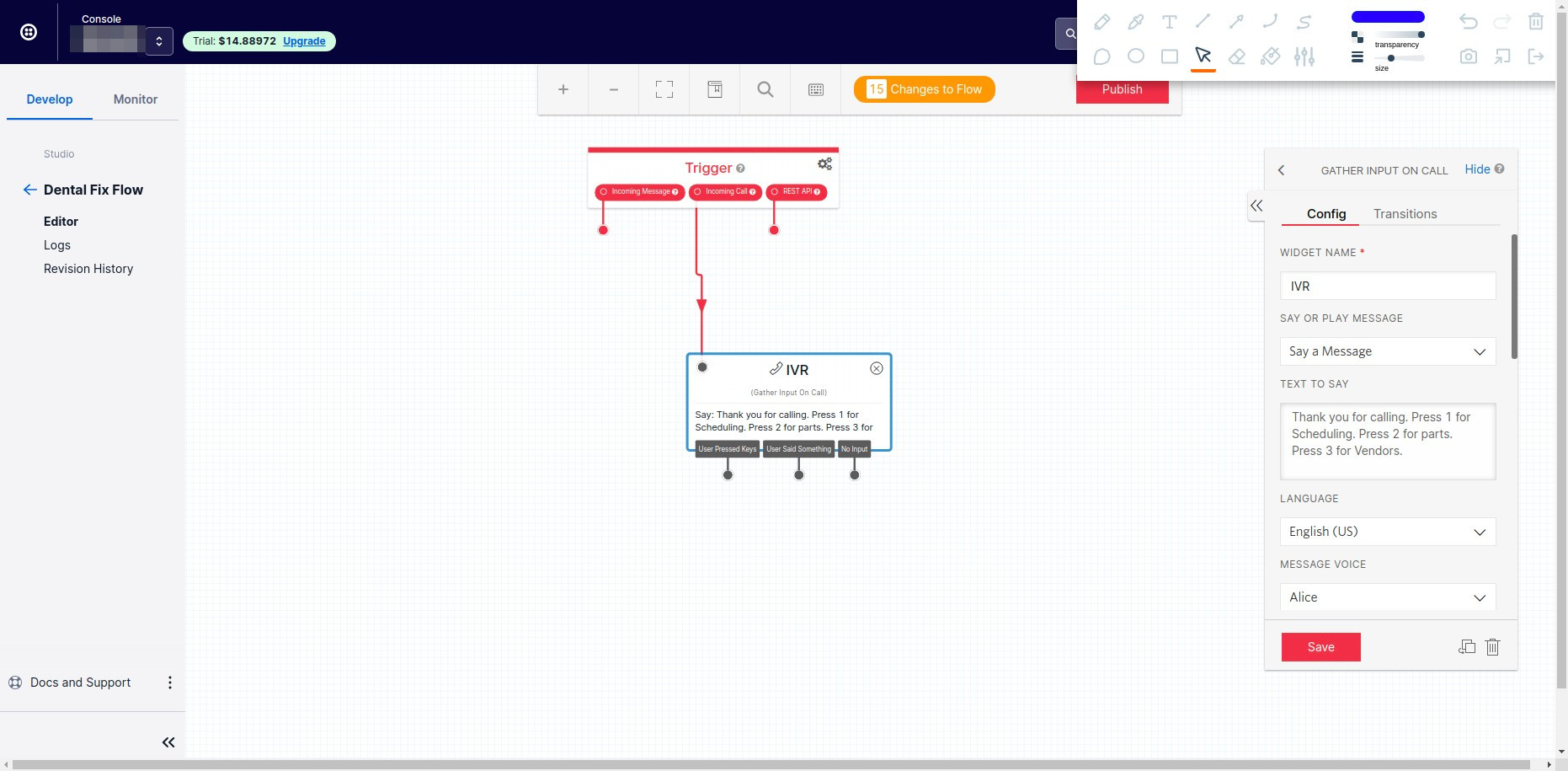Select the User Pressed Keys transition
The image size is (1568, 771).
pyautogui.click(x=728, y=449)
